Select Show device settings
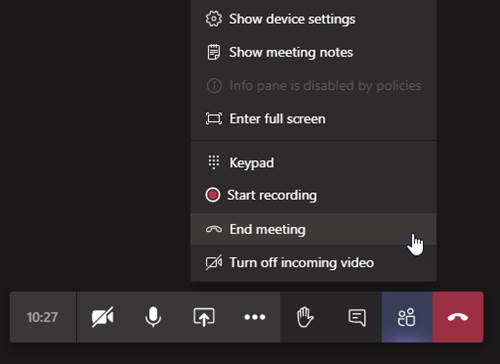This screenshot has width=500, height=364. (314, 19)
